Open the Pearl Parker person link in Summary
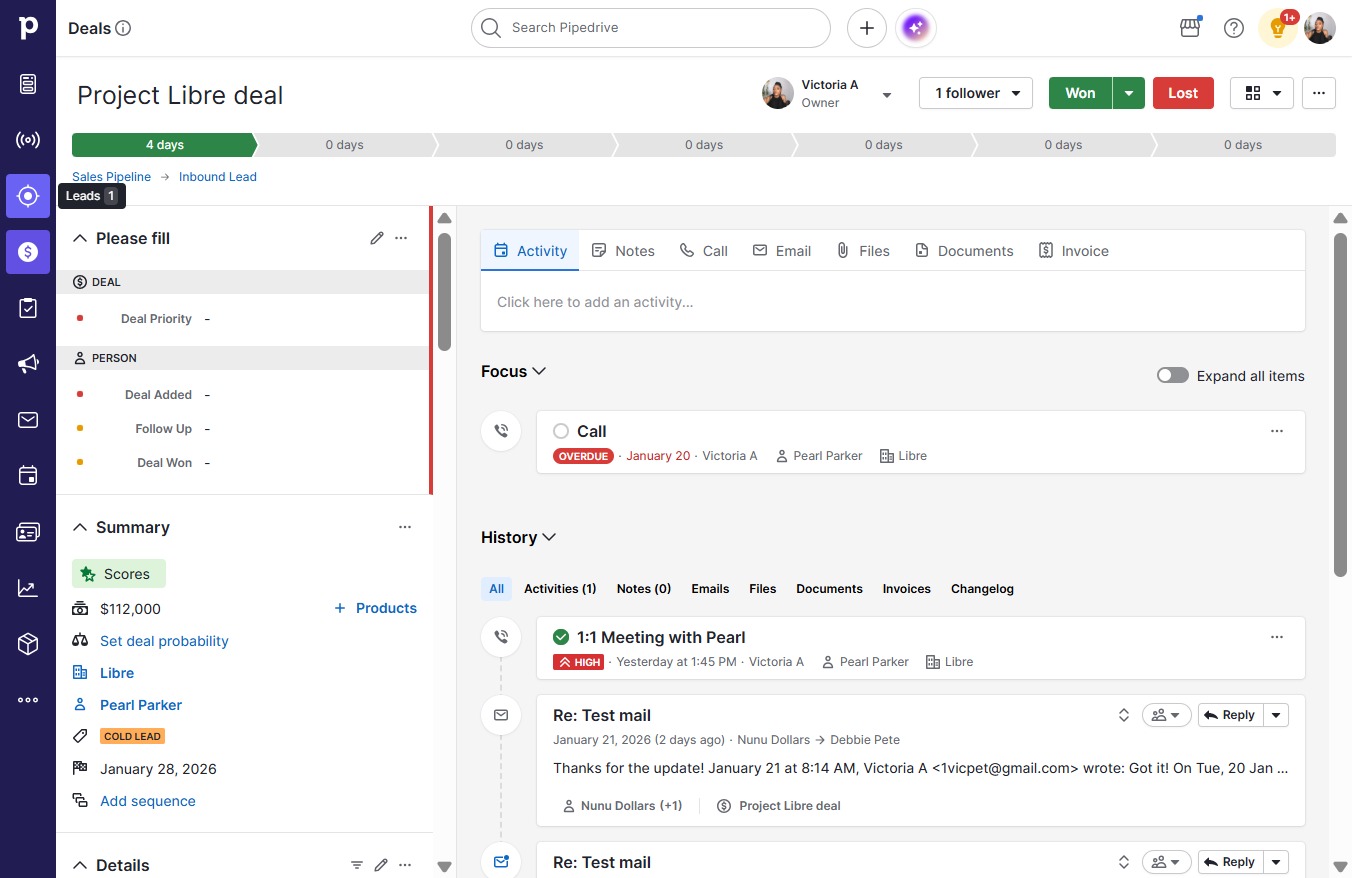 point(141,705)
